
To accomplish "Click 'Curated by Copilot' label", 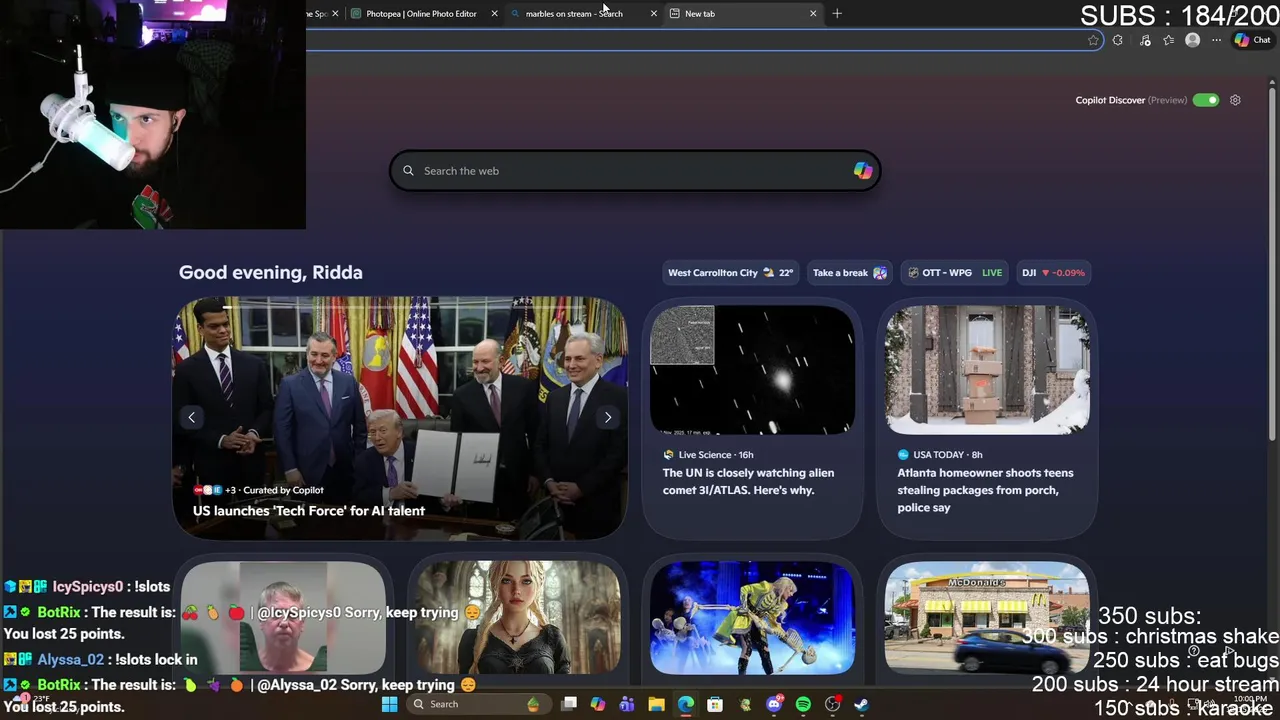I will (283, 490).
